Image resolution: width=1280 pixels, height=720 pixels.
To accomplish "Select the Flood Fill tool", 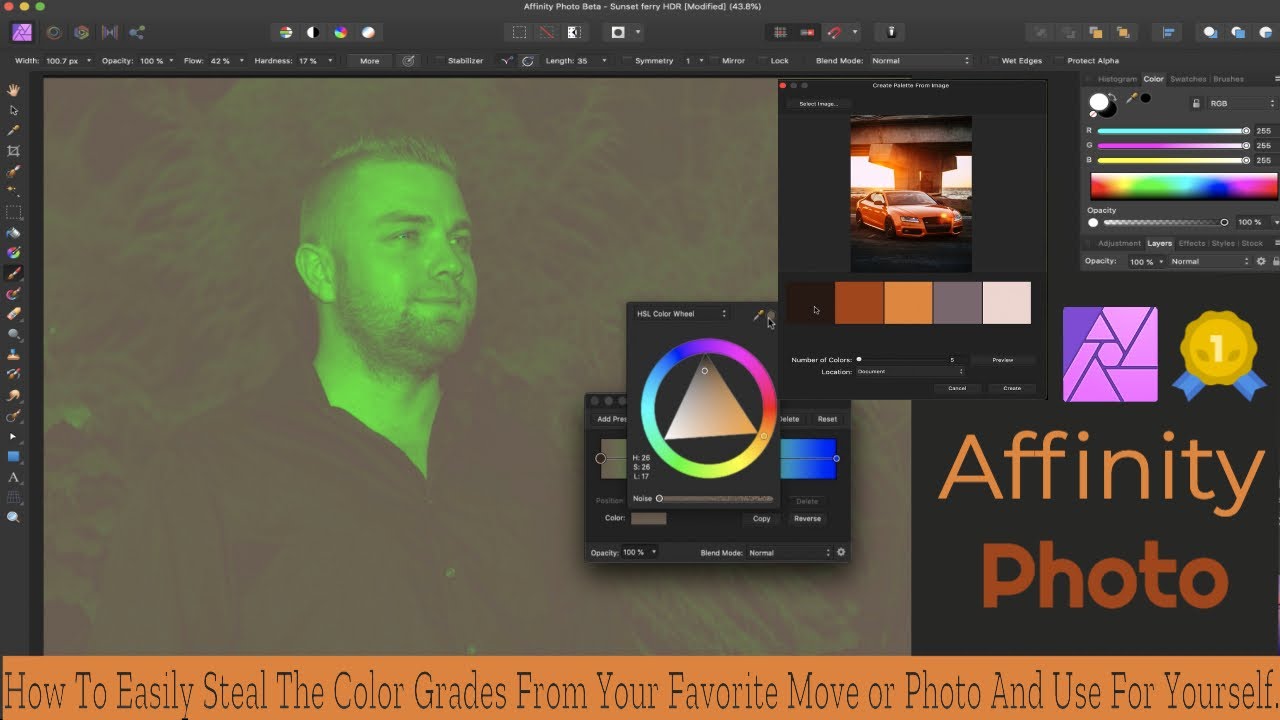I will point(14,233).
